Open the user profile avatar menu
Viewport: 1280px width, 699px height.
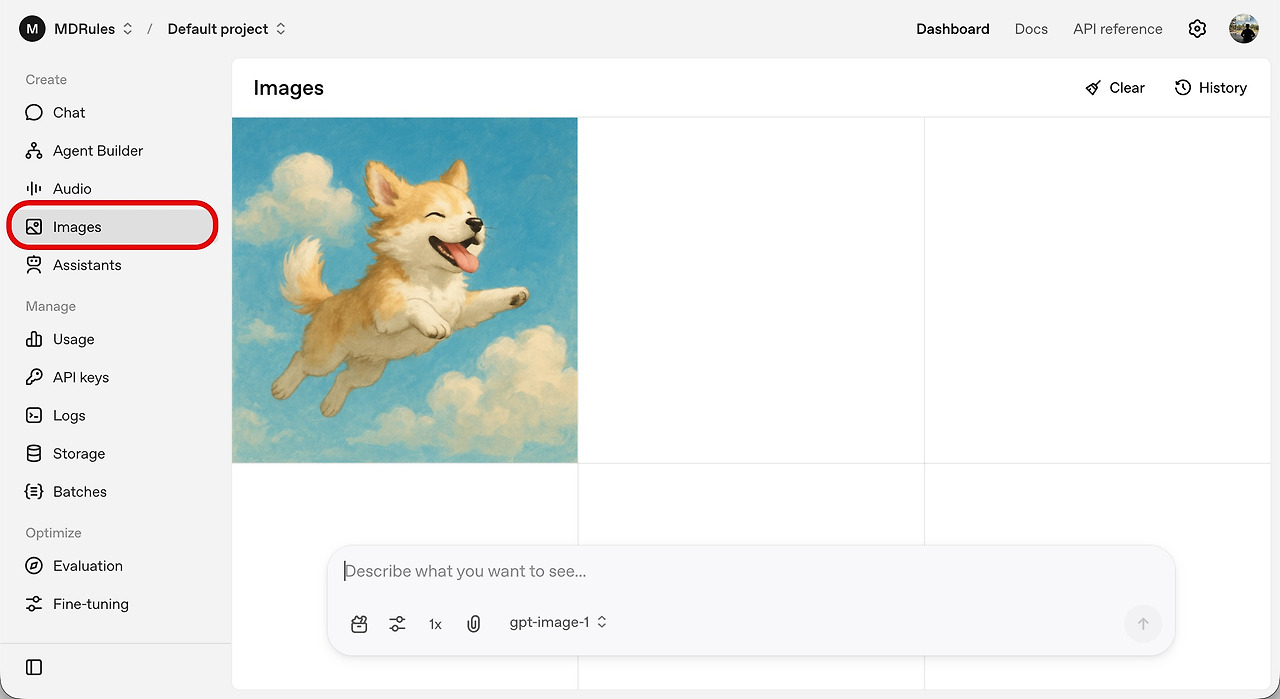point(1244,29)
